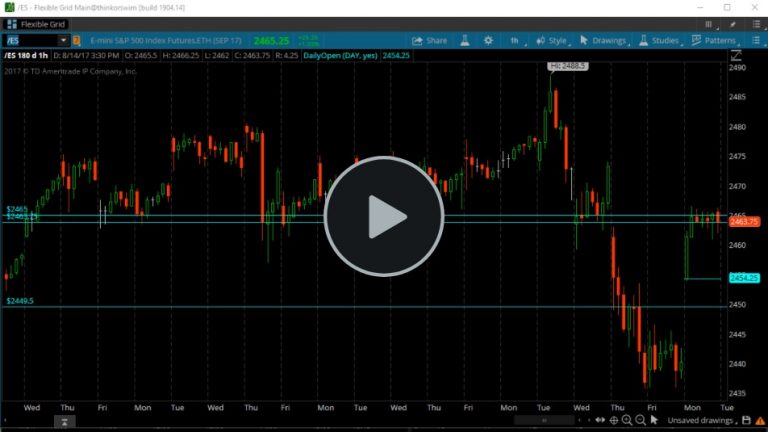Open chart settings gear icon
This screenshot has width=768, height=432.
click(x=488, y=41)
